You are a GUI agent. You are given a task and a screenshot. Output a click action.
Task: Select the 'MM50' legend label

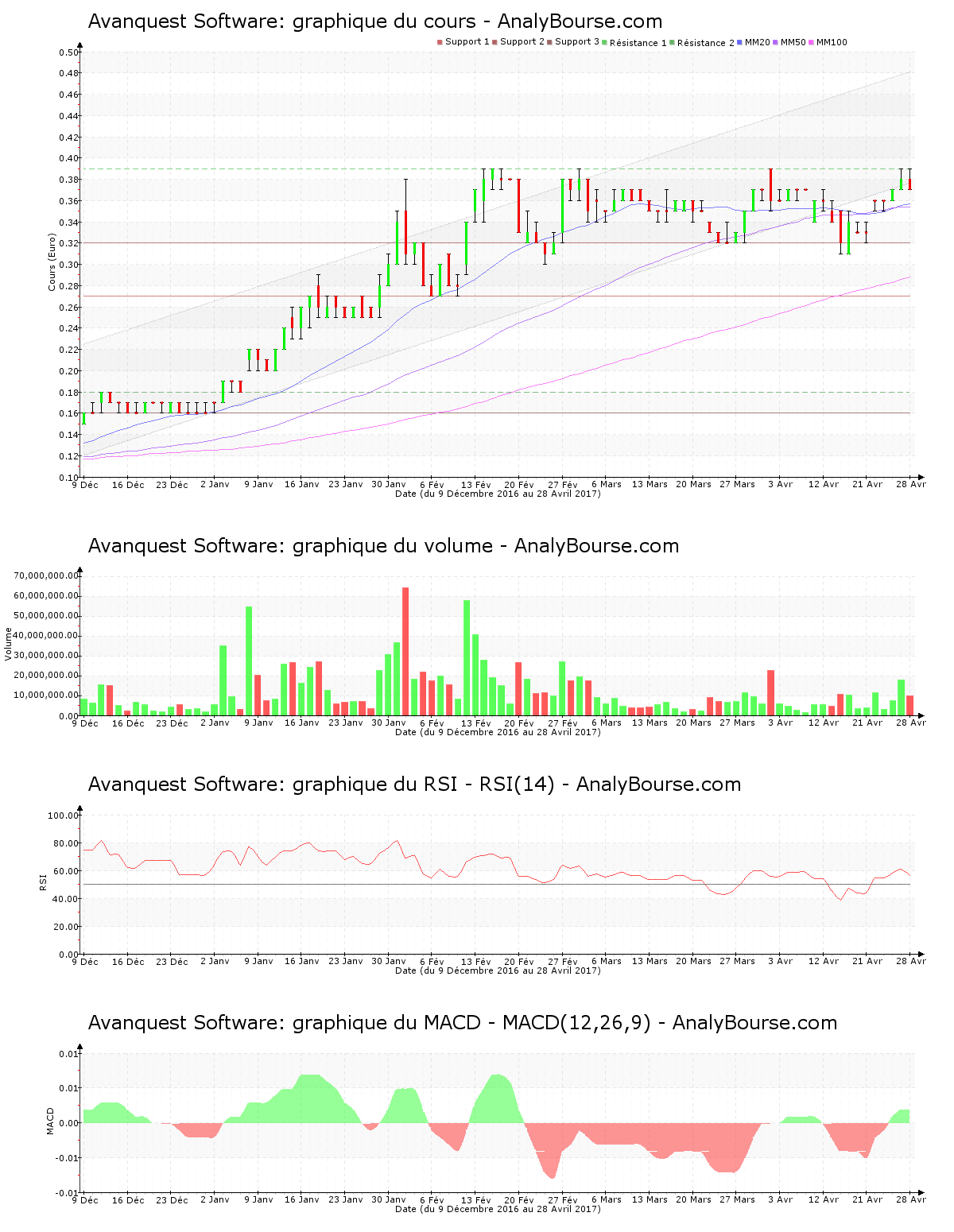pyautogui.click(x=793, y=42)
